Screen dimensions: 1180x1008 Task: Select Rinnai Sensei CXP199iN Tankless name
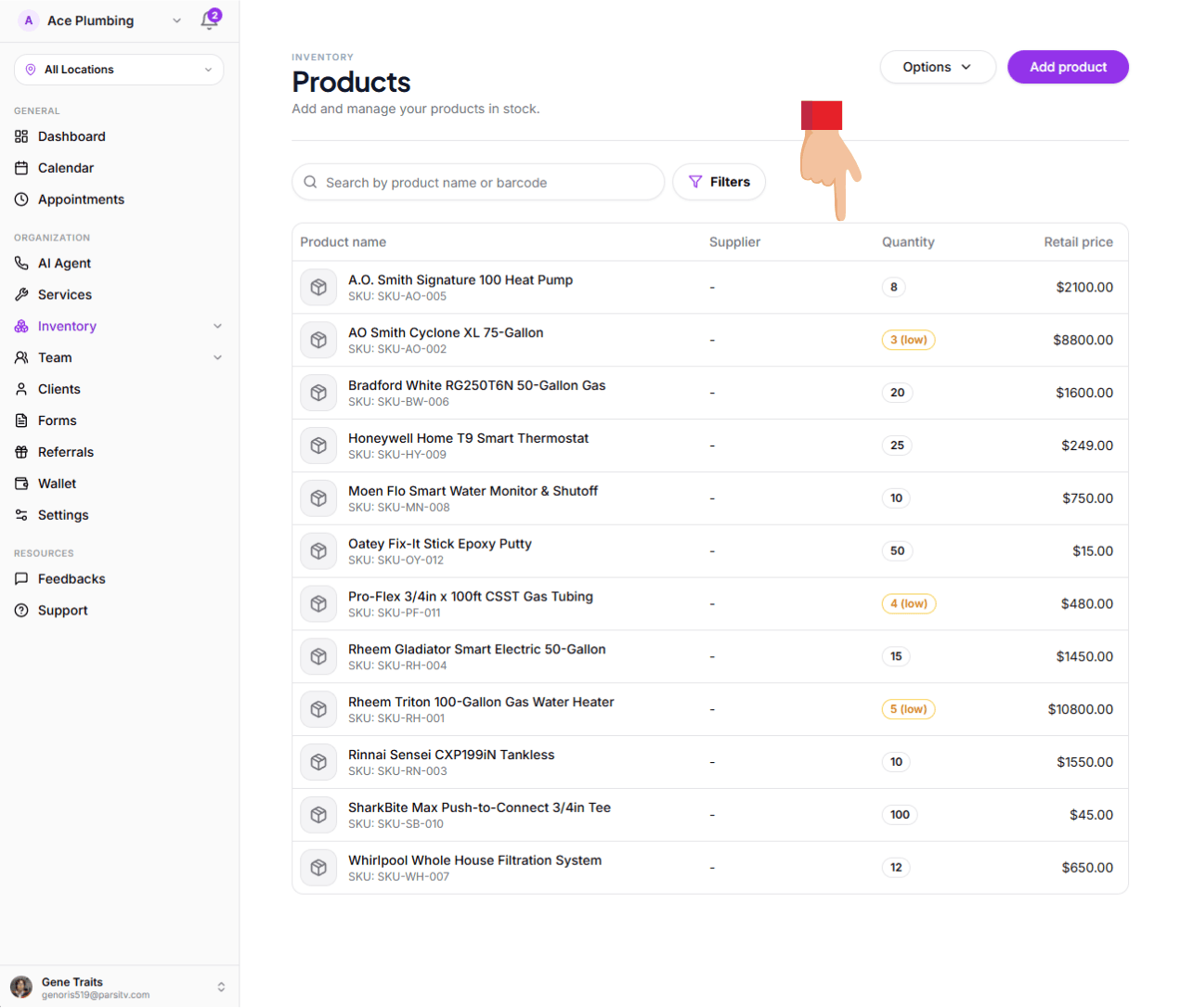click(451, 756)
